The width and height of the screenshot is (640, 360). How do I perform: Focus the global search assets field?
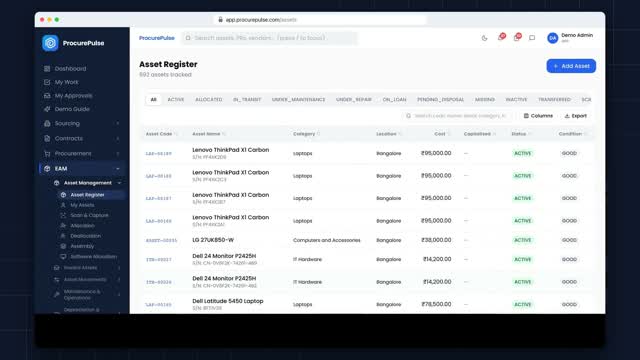coord(269,38)
